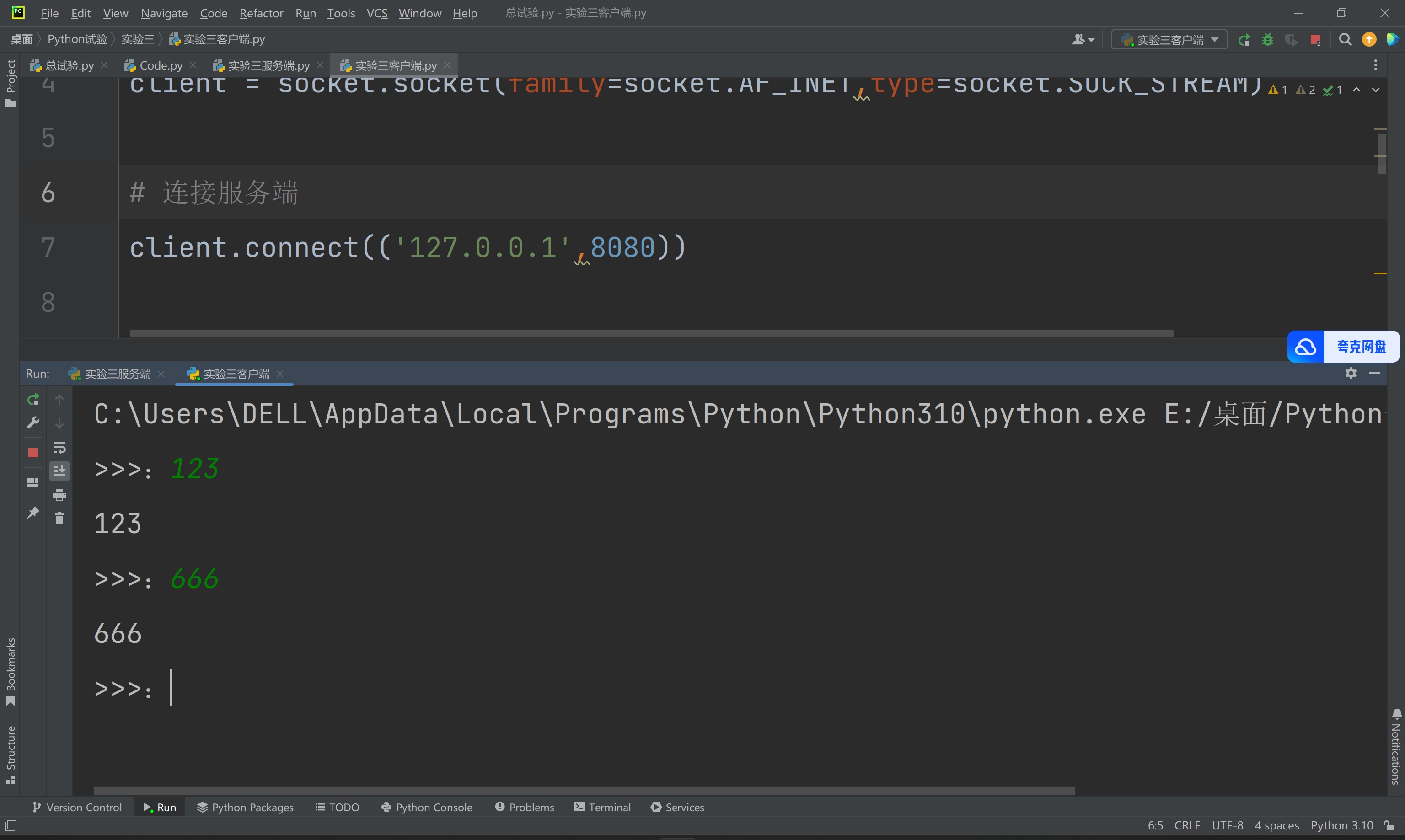Toggle scroll to end in the Run console
Image resolution: width=1405 pixels, height=840 pixels.
tap(59, 471)
